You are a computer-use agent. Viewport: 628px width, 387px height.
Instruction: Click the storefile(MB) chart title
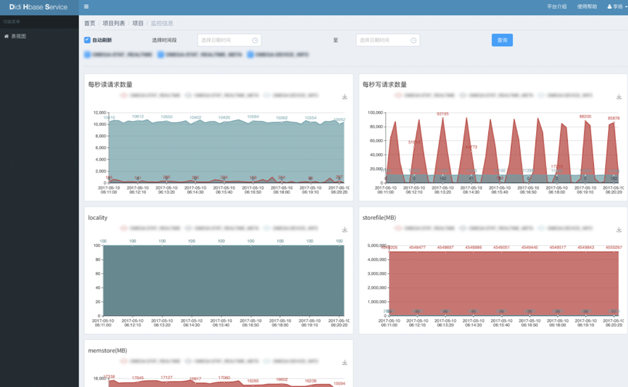pos(379,218)
